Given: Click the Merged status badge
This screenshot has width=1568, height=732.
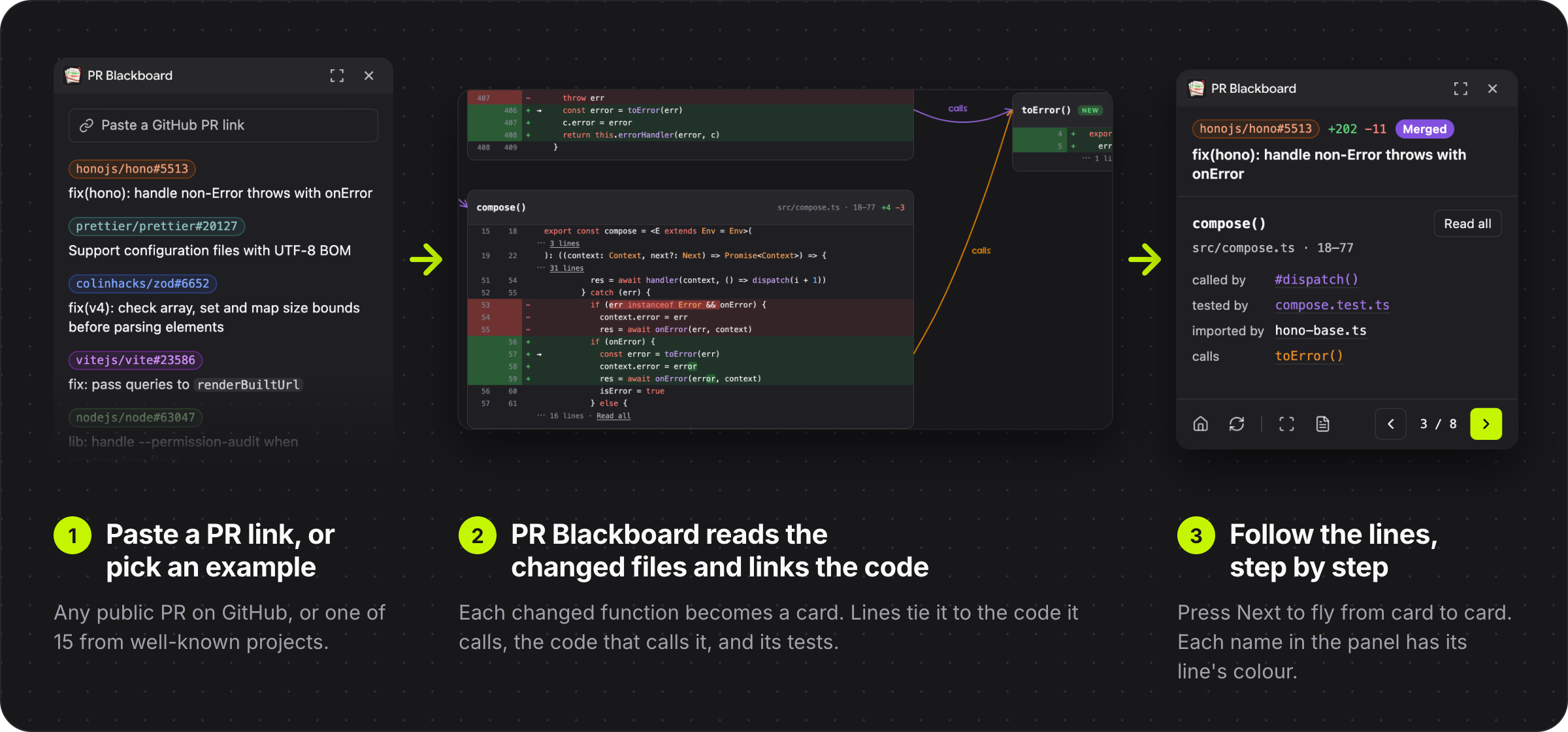Looking at the screenshot, I should tap(1425, 129).
